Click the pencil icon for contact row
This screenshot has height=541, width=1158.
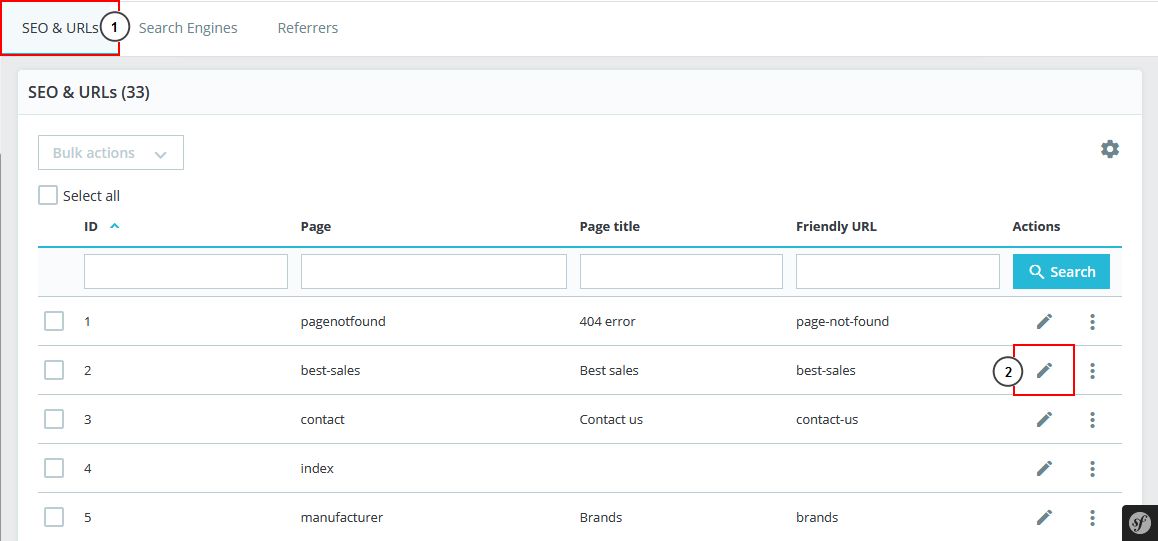tap(1044, 419)
